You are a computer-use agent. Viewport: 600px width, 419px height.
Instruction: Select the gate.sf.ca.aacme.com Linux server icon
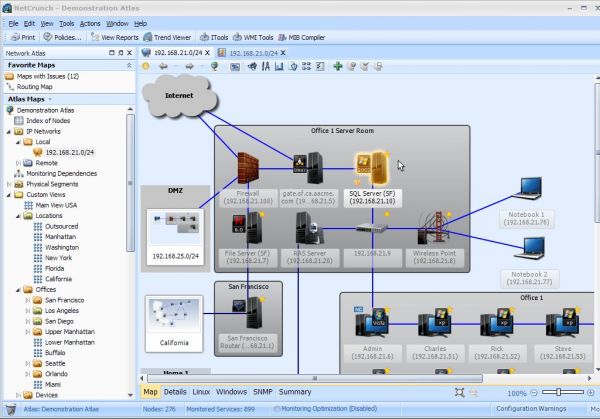pos(308,168)
